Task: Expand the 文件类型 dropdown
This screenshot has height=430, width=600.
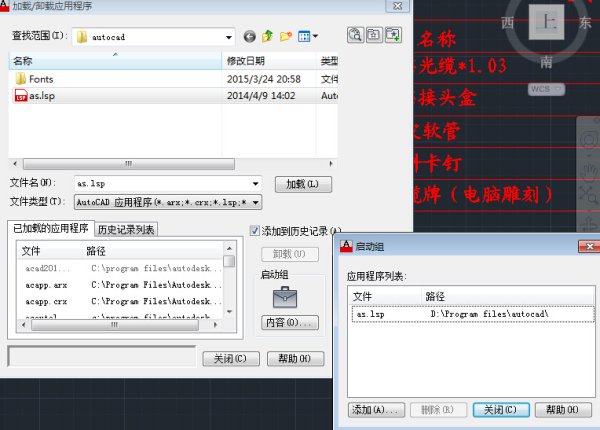Action: coord(255,202)
